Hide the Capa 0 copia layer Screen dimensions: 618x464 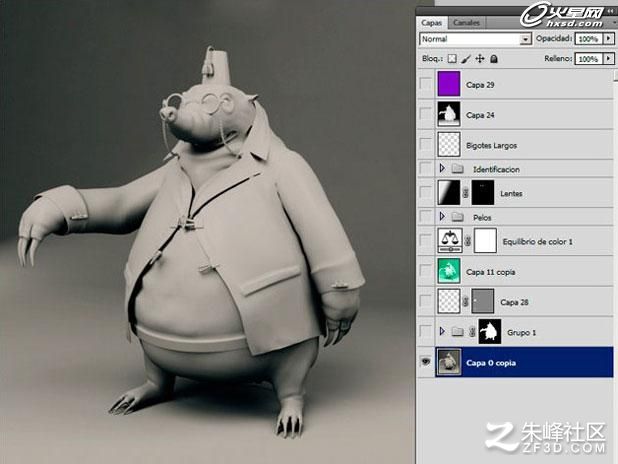pos(426,362)
